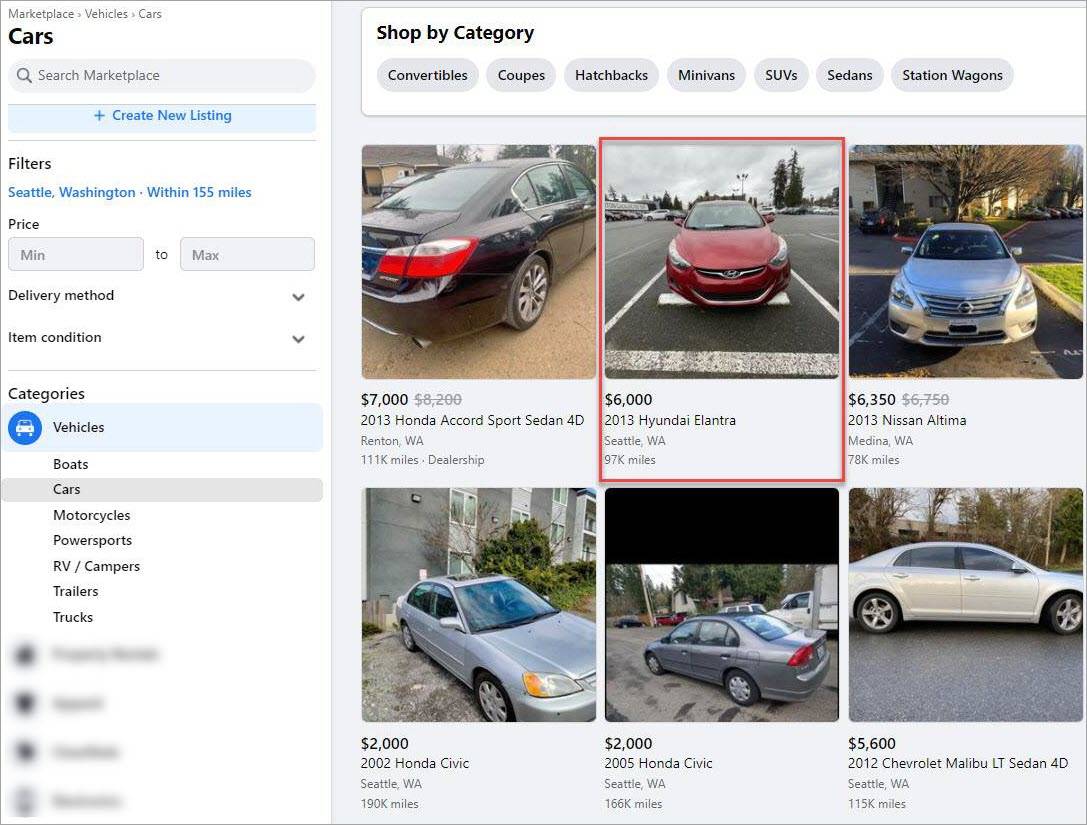
Task: Filter by Coupes category
Action: [x=521, y=75]
